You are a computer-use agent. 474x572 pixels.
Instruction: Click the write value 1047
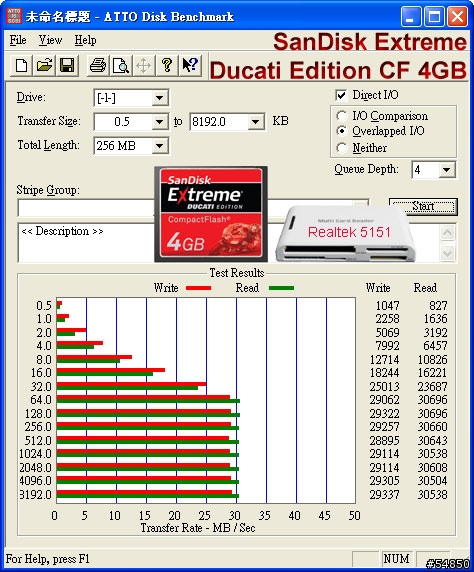click(x=388, y=305)
